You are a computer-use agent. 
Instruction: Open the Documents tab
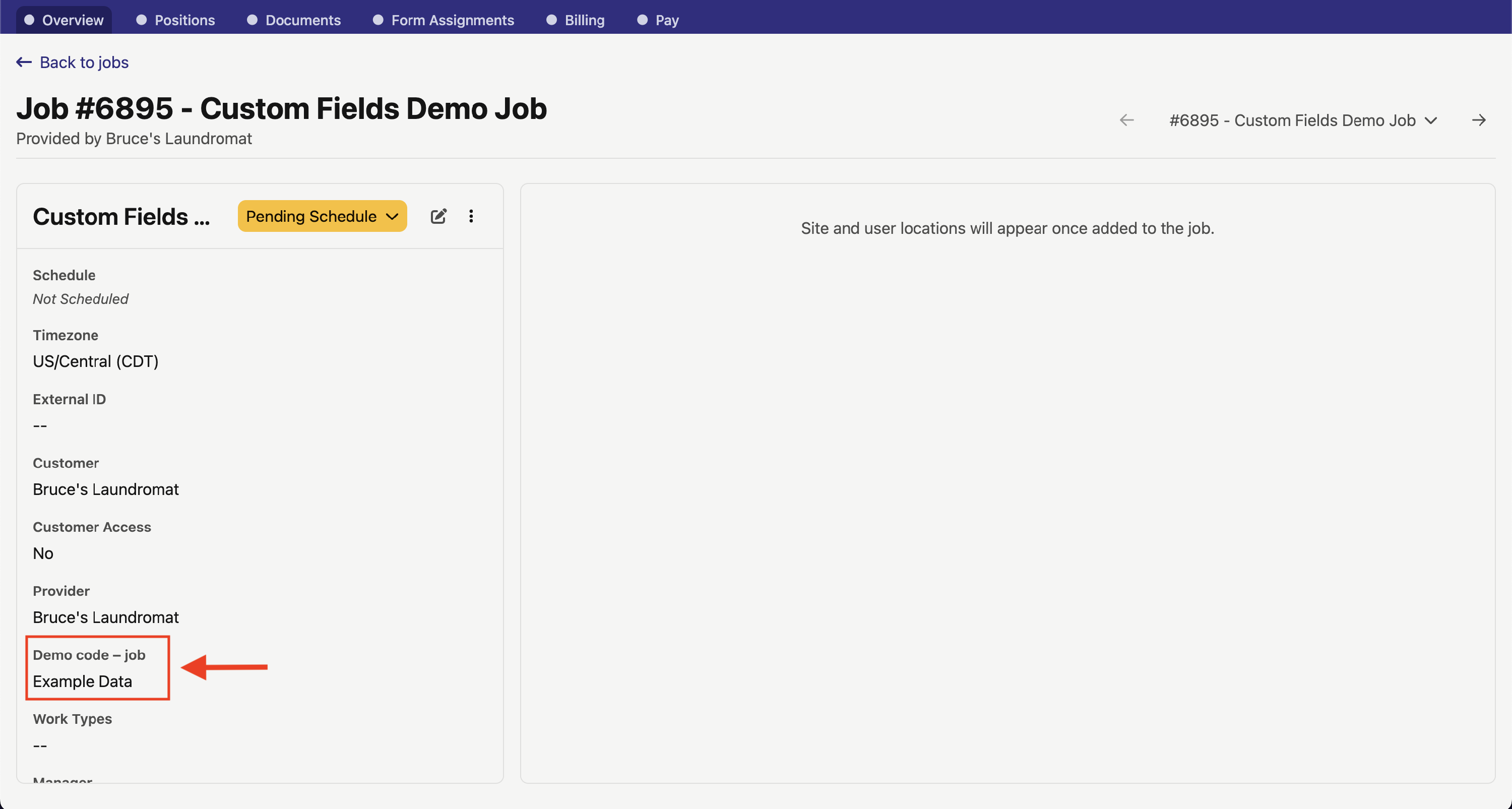click(x=293, y=20)
